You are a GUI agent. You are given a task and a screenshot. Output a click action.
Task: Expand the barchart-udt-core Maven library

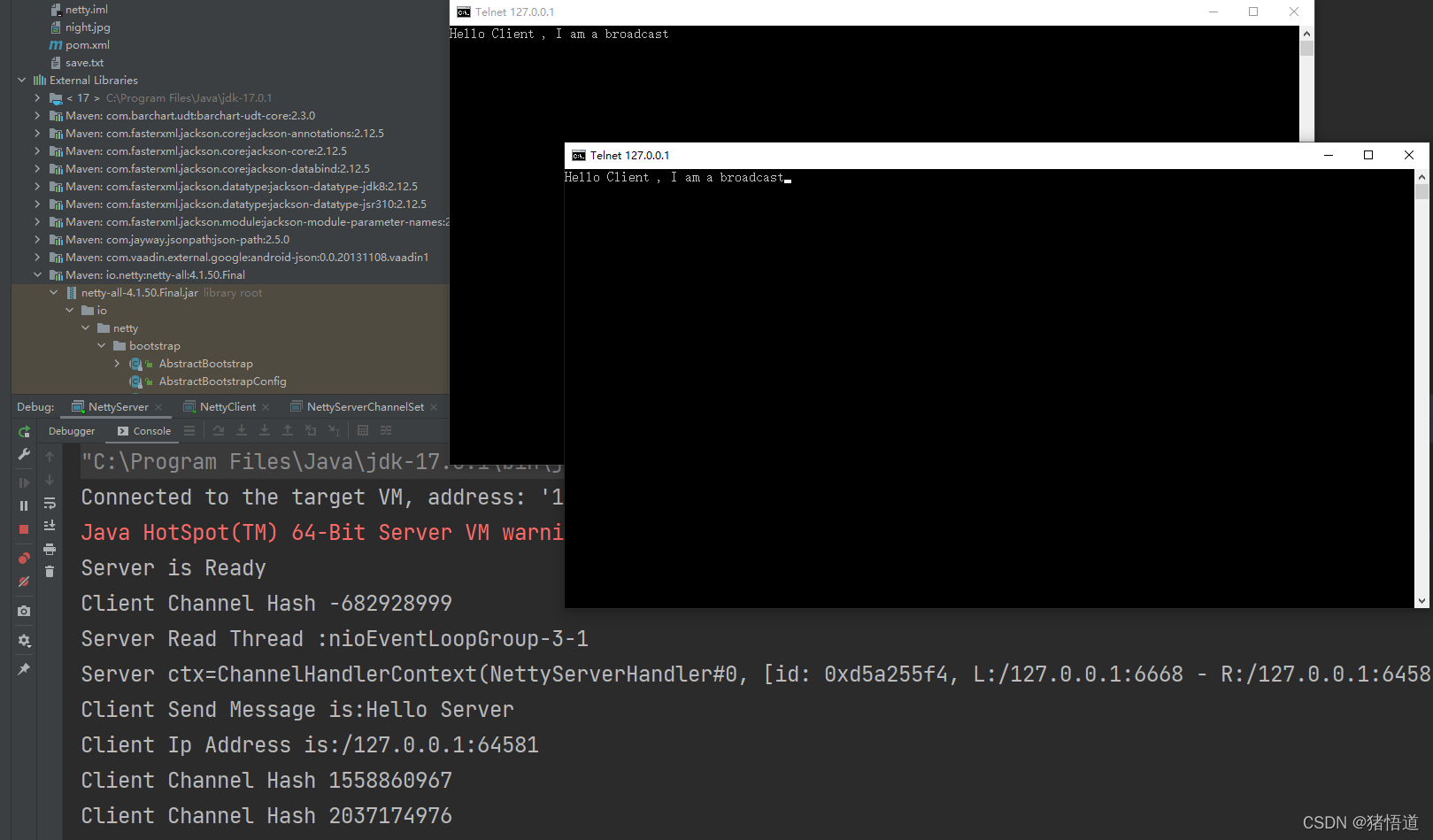[x=38, y=116]
